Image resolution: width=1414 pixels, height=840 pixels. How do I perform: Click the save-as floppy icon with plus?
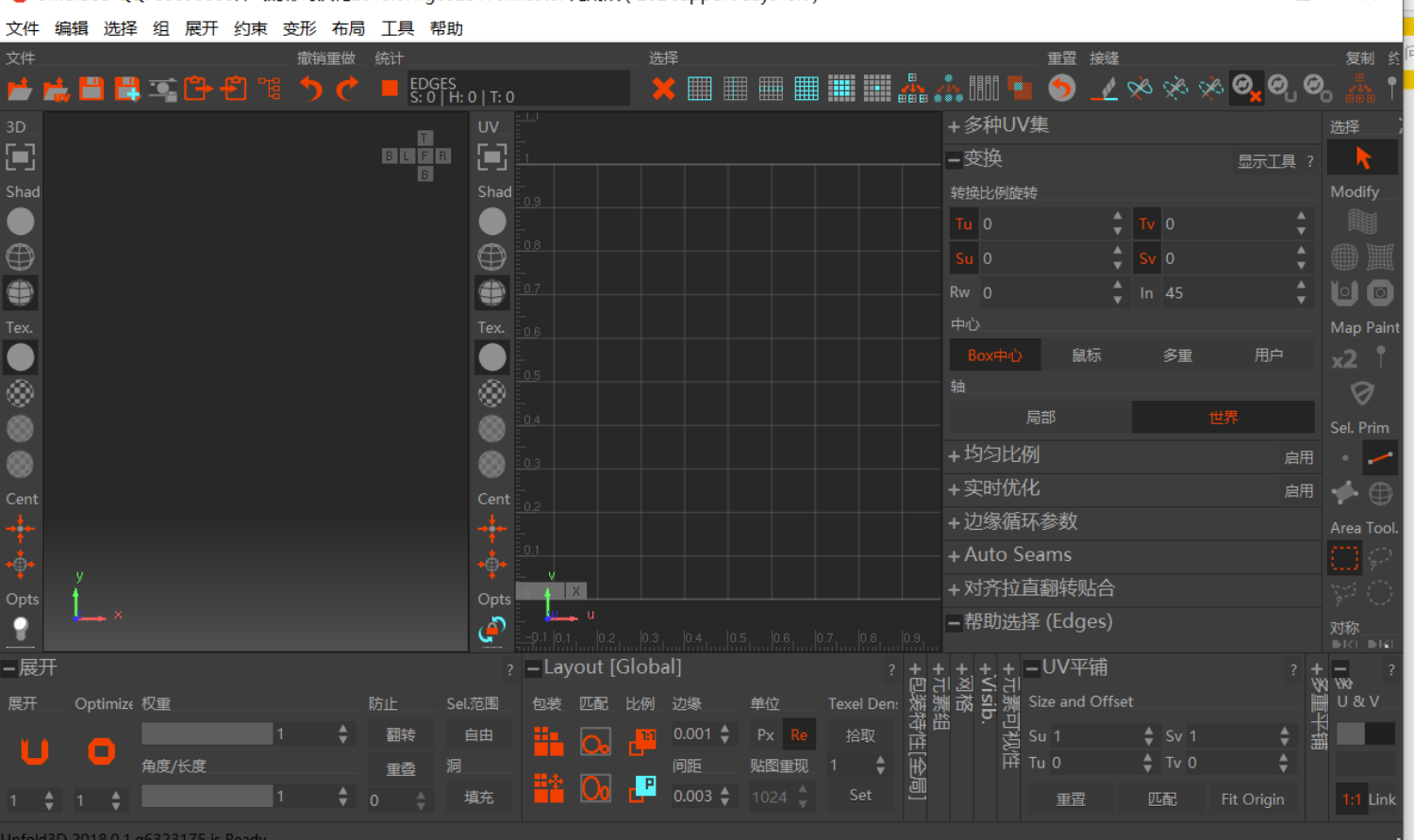[127, 90]
